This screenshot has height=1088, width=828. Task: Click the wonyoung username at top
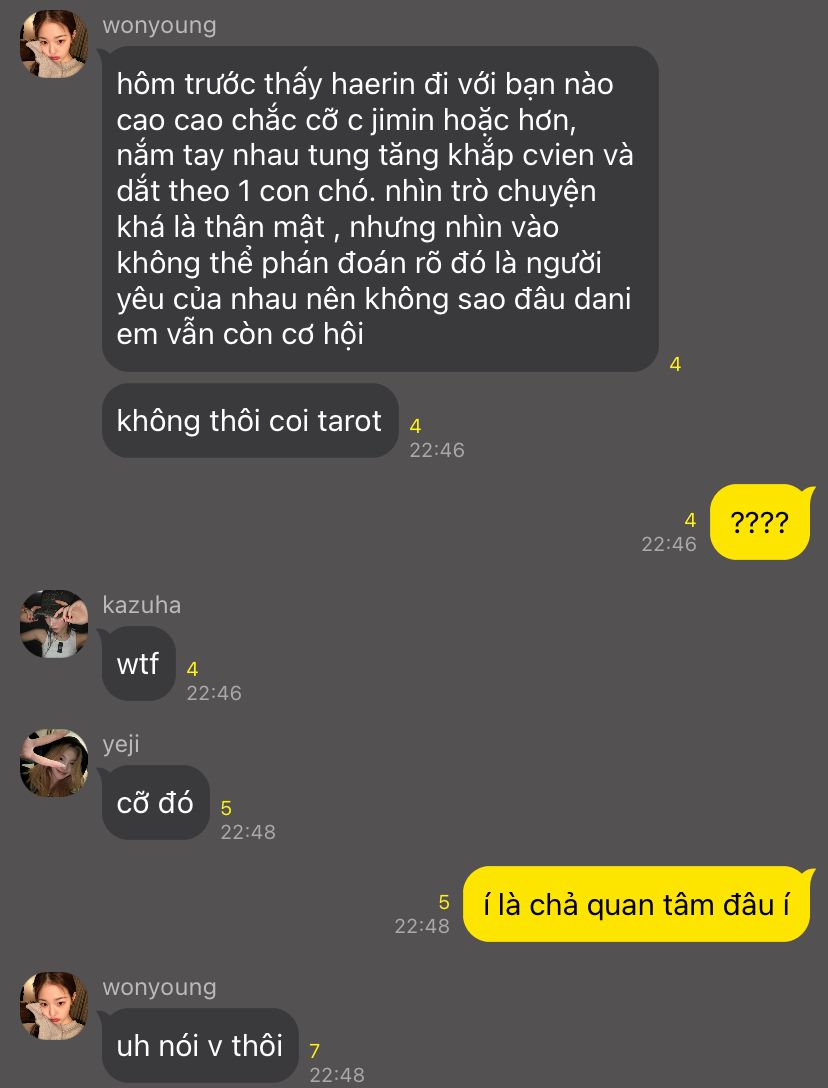click(159, 26)
